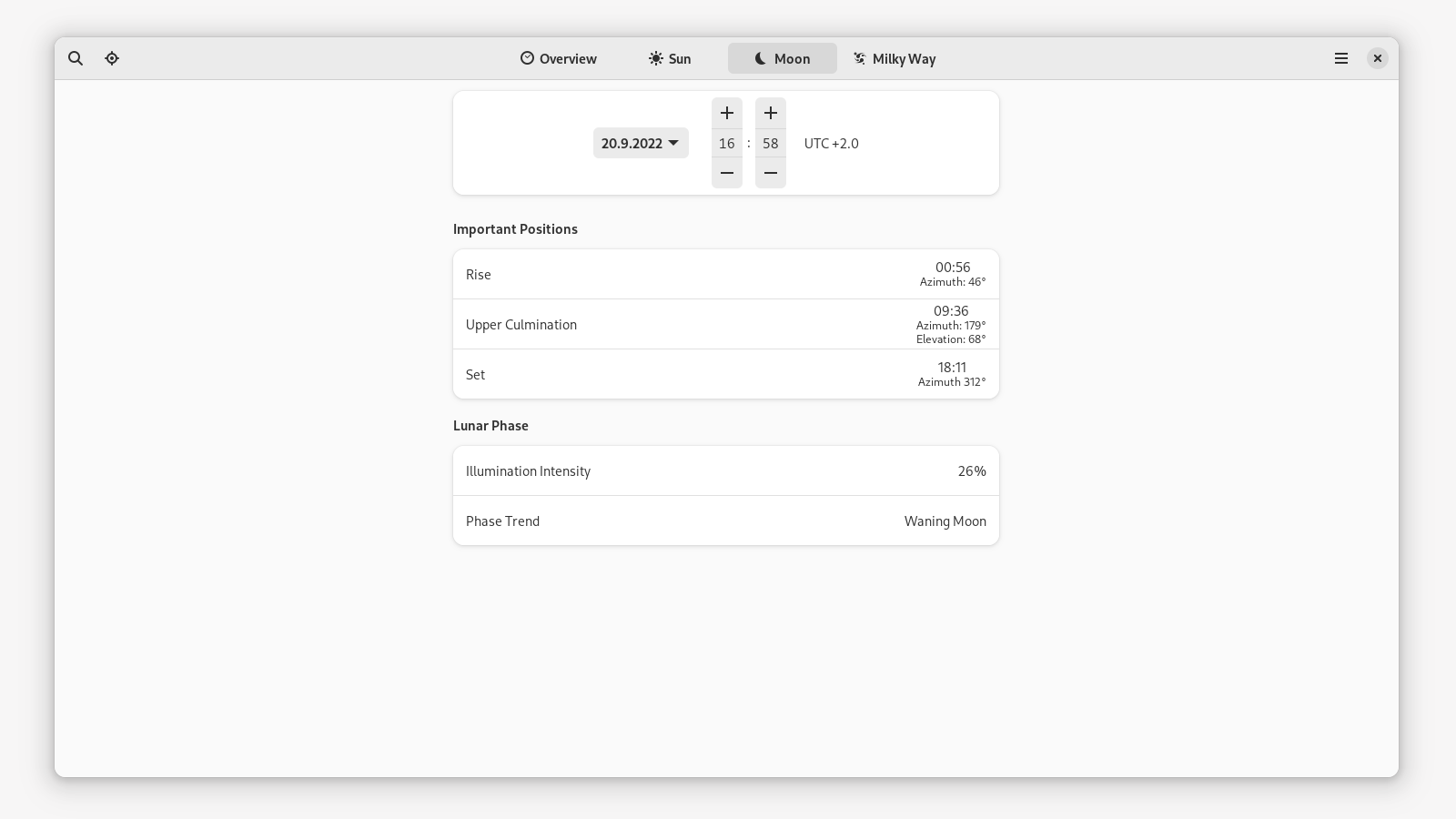Viewport: 1456px width, 819px height.
Task: Switch to the Overview tab
Action: coord(559,58)
